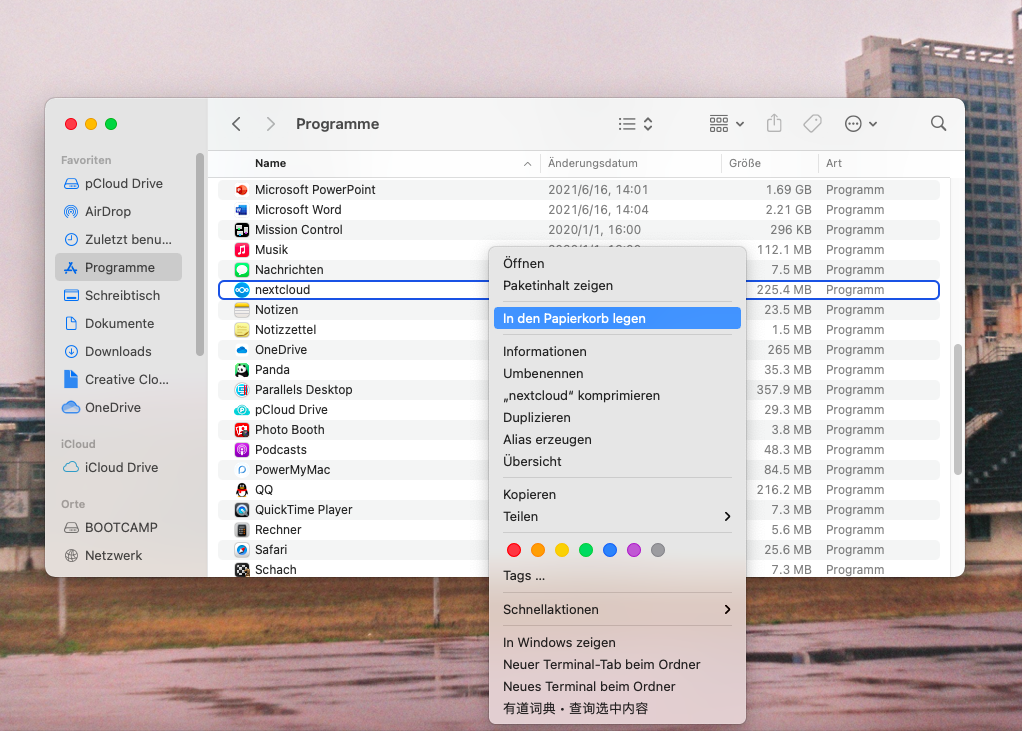Click the tag icon in Finder toolbar
Viewport: 1022px width, 731px height.
pos(812,123)
